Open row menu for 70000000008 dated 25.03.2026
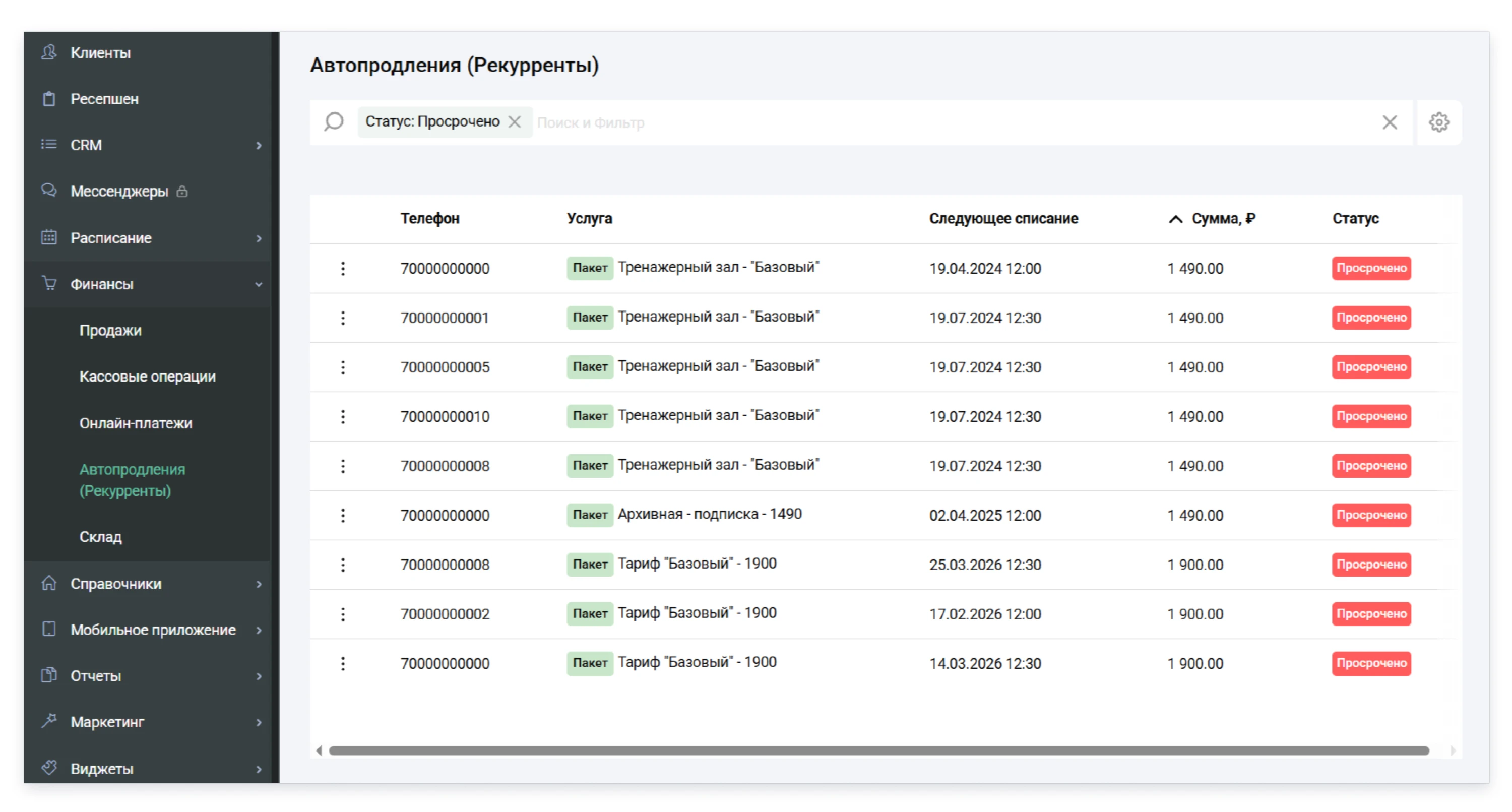This screenshot has height=812, width=1512. pos(343,564)
